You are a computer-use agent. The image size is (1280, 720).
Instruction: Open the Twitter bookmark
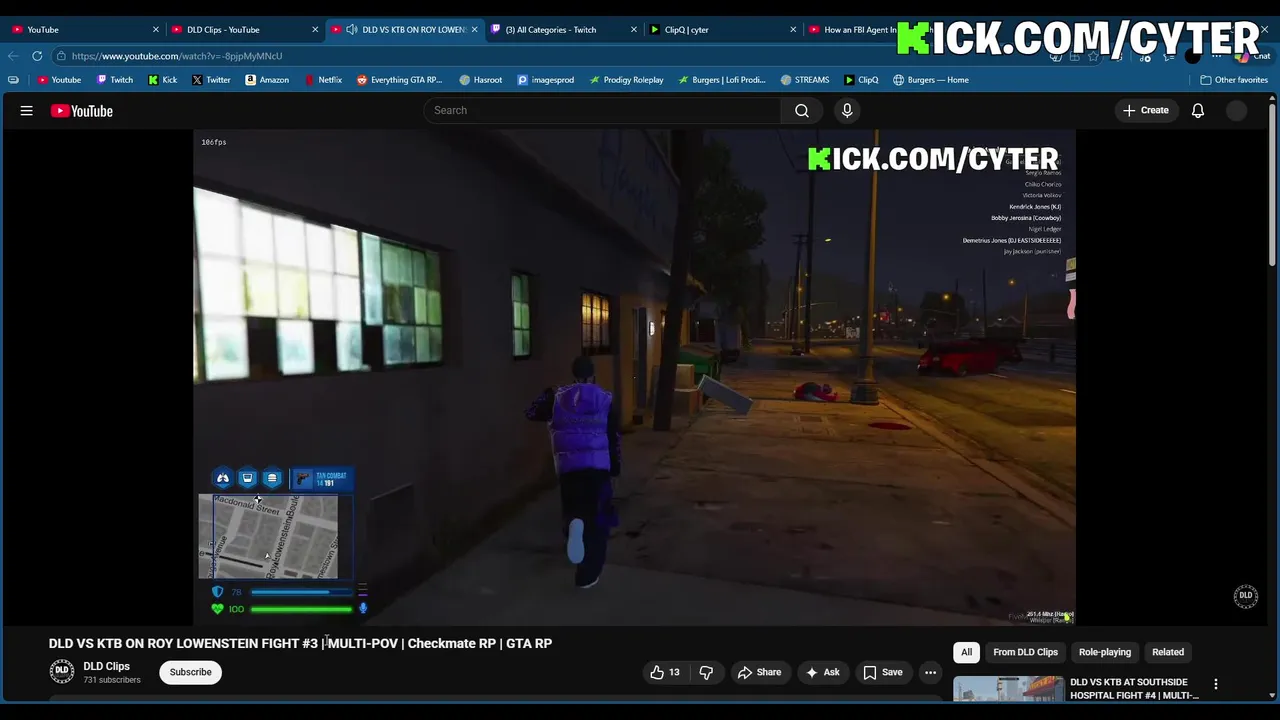211,80
